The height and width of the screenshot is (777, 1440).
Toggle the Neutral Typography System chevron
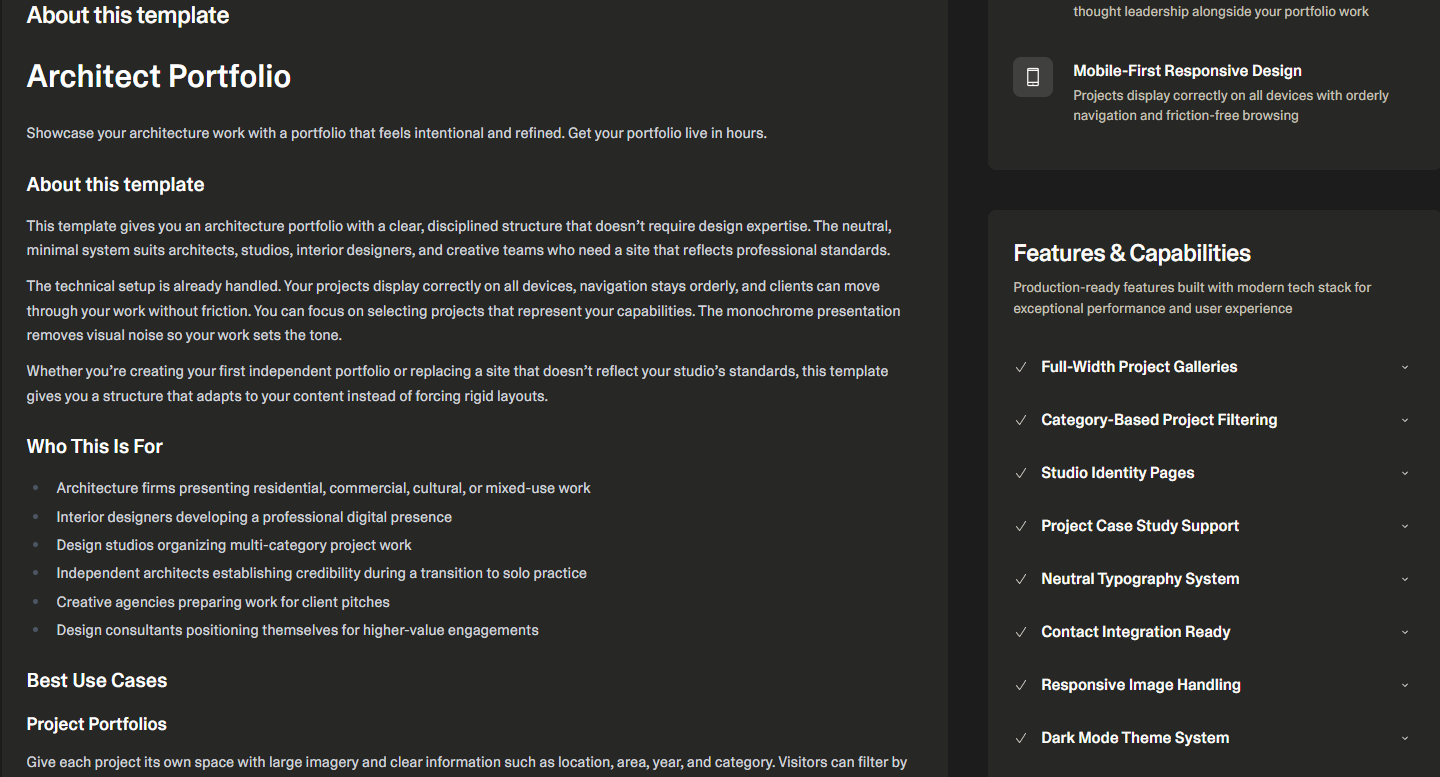click(1404, 579)
